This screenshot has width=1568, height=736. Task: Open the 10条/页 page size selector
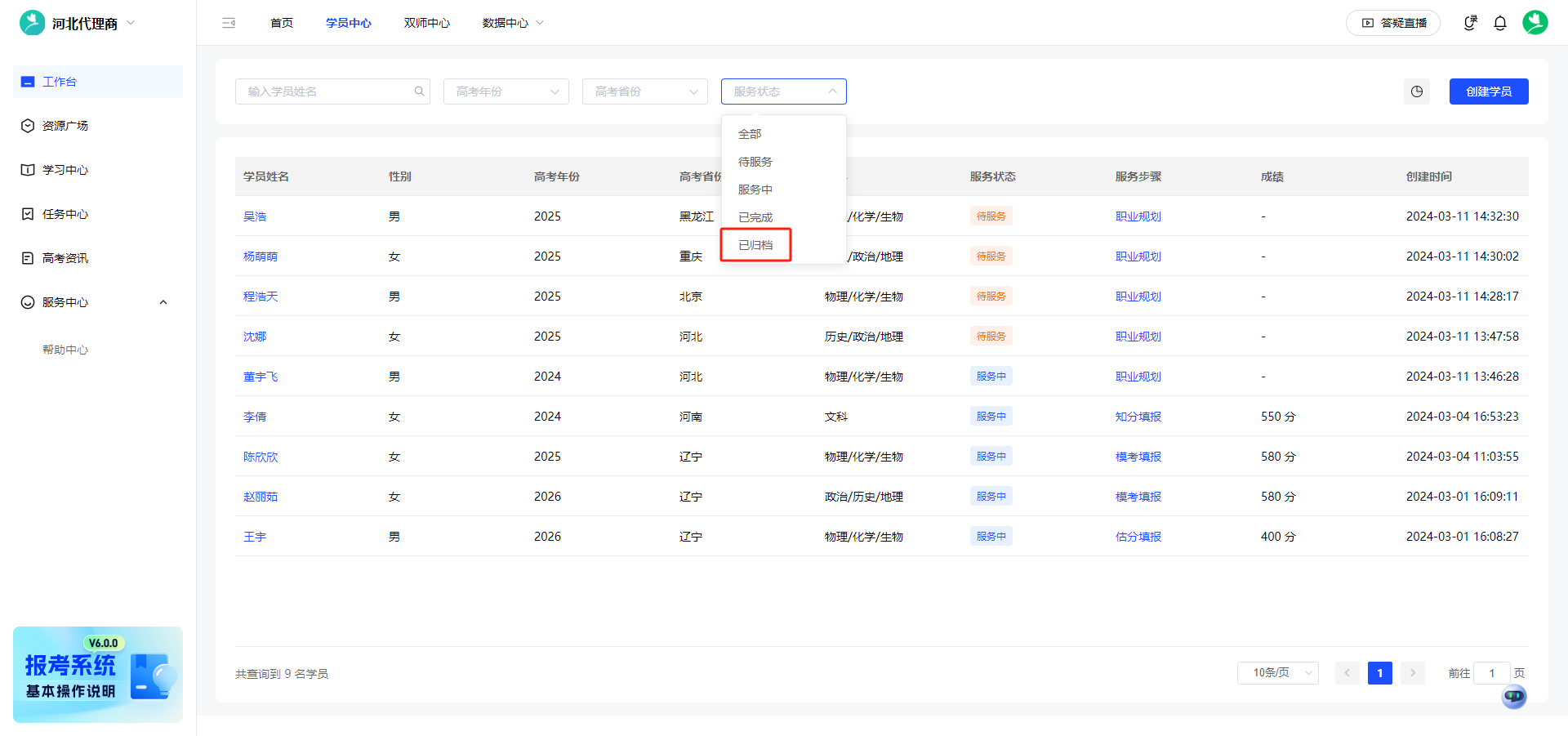pos(1277,673)
